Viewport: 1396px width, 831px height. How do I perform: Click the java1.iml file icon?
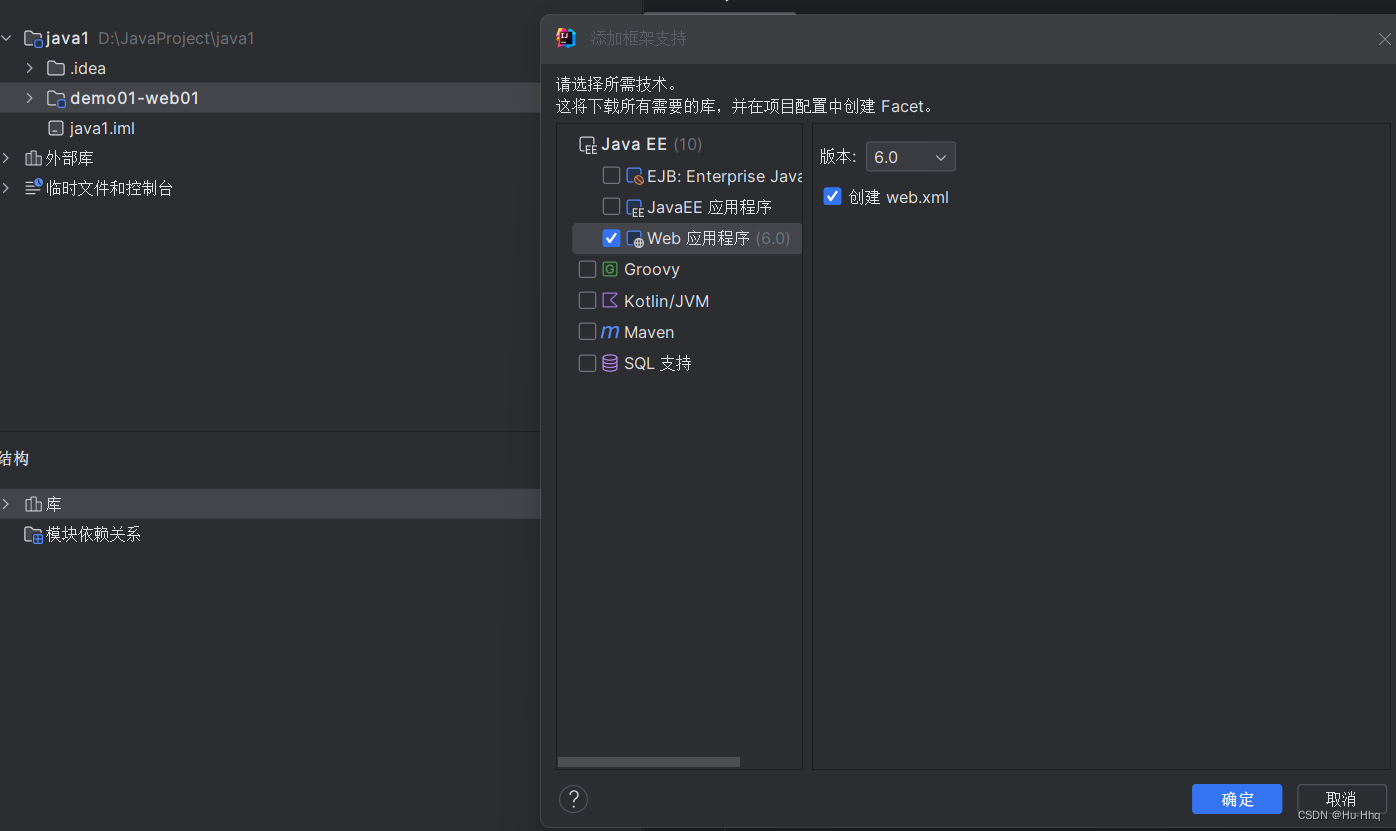click(55, 127)
